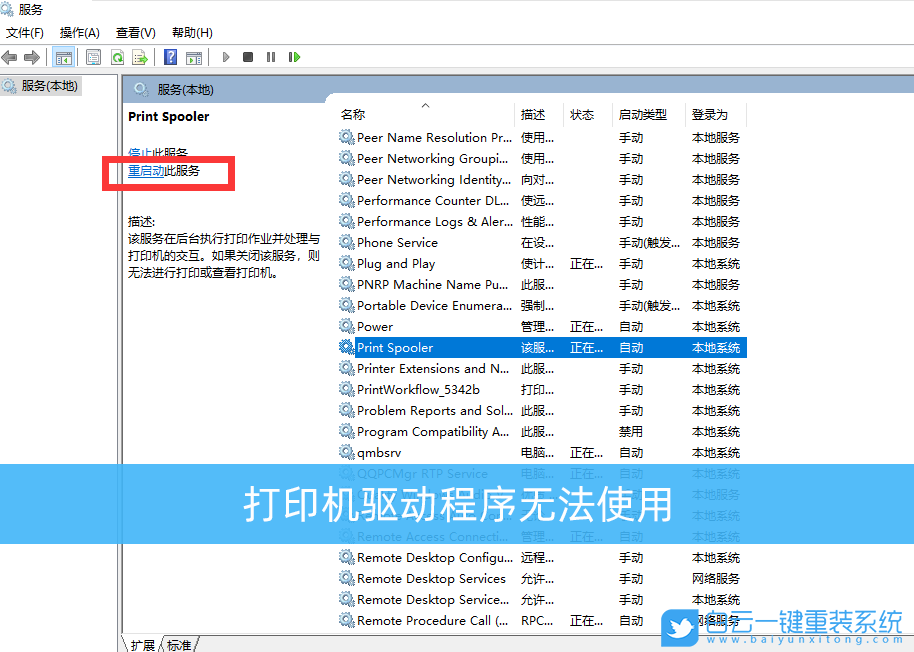This screenshot has height=652, width=914.
Task: Click the Back navigation arrow
Action: [10, 57]
